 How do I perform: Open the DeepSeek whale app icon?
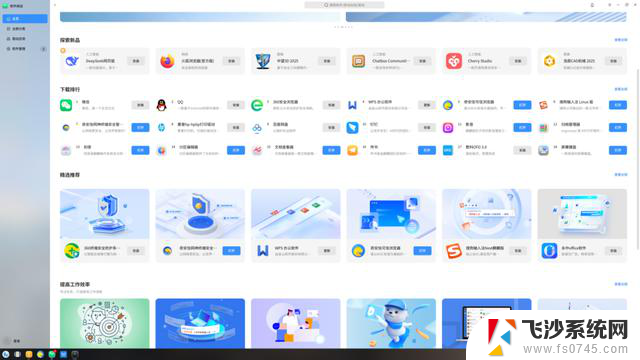tap(72, 61)
